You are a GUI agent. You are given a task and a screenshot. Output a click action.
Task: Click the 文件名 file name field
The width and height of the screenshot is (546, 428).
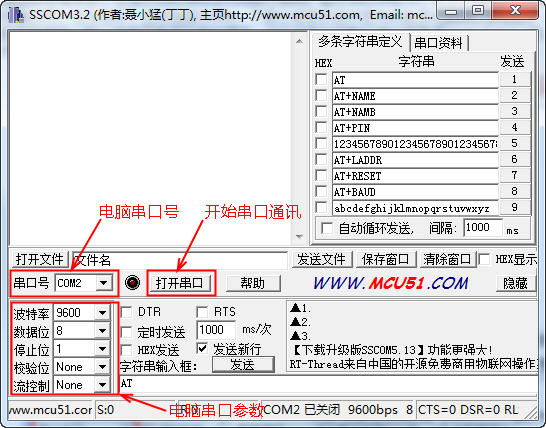[x=180, y=260]
